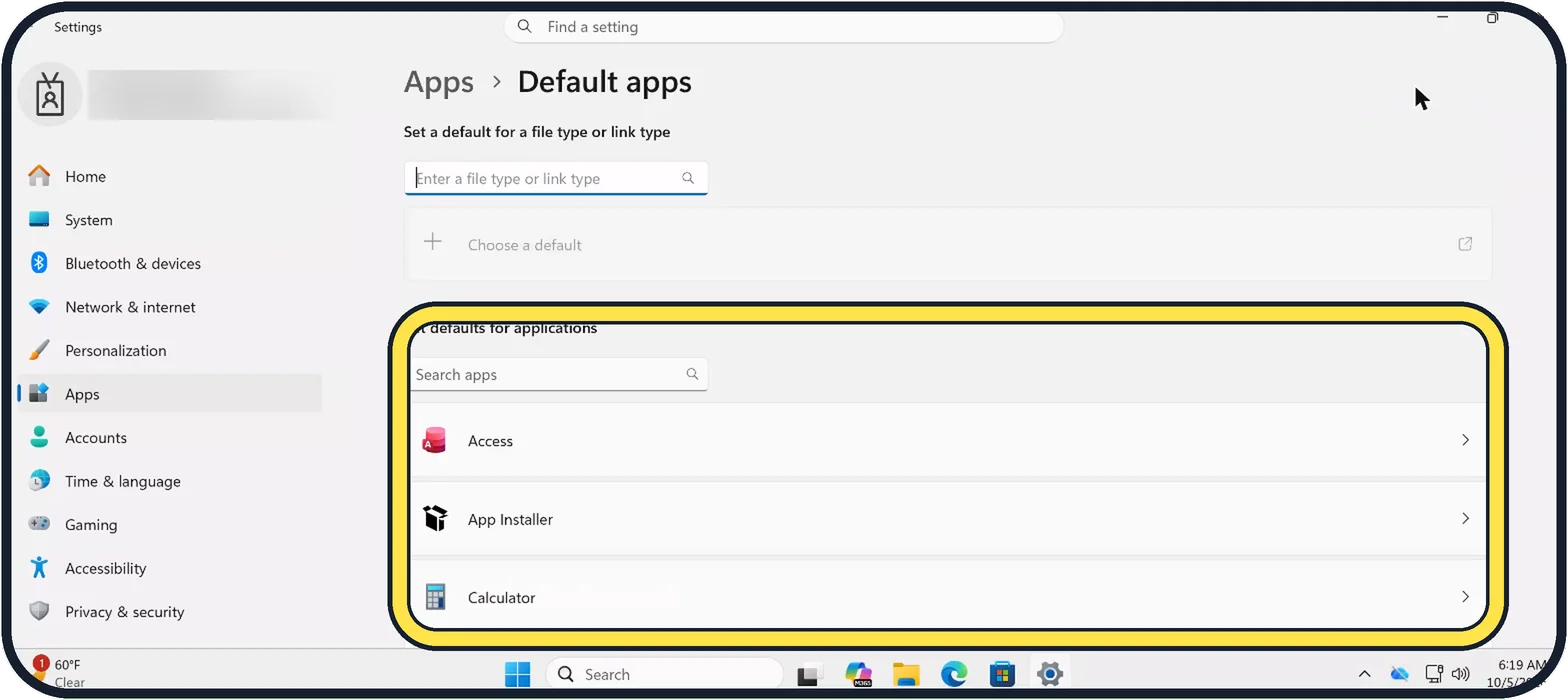This screenshot has height=700, width=1568.
Task: Select Network & internet in sidebar
Action: [x=170, y=307]
